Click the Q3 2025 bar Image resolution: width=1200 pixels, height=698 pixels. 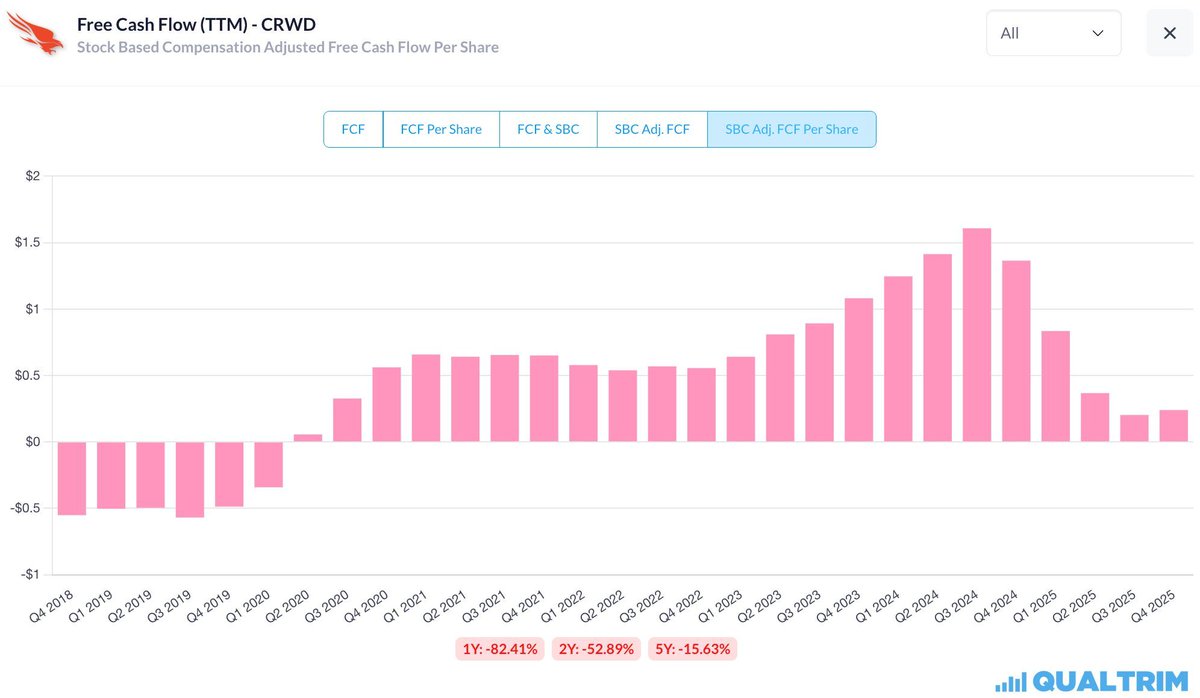pyautogui.click(x=1134, y=428)
